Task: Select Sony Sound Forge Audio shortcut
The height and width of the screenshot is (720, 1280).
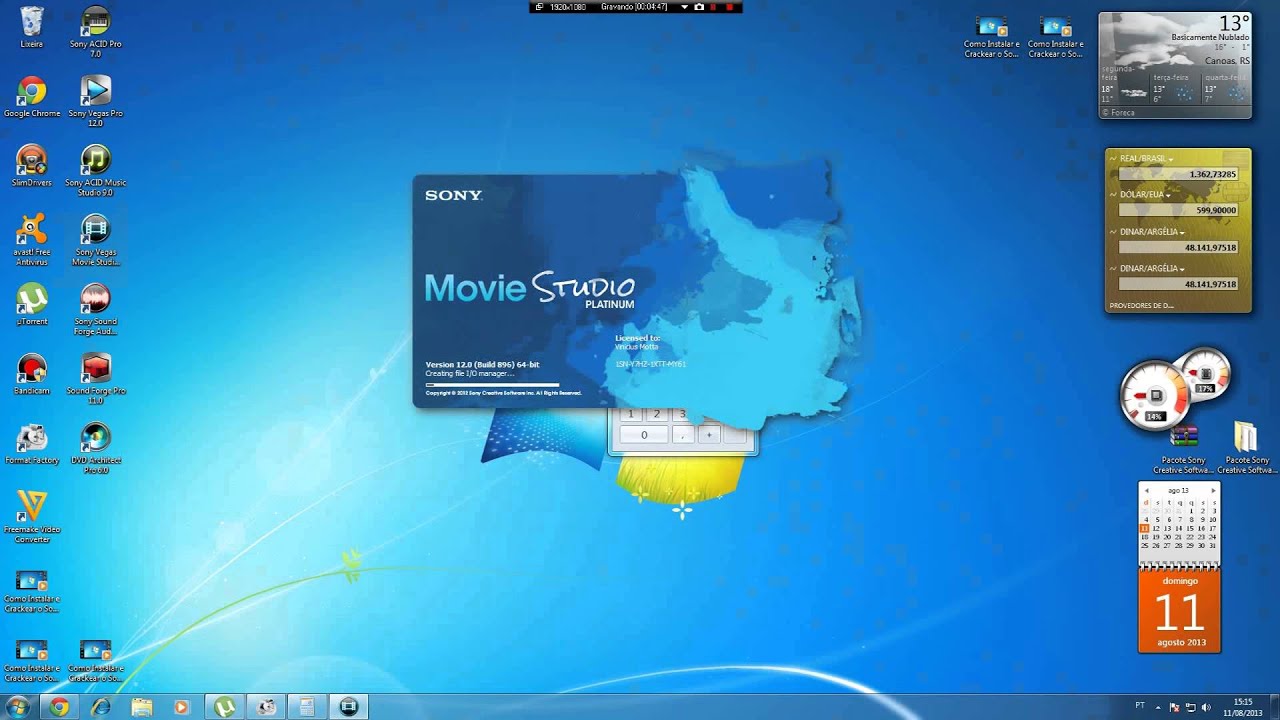Action: (x=95, y=309)
